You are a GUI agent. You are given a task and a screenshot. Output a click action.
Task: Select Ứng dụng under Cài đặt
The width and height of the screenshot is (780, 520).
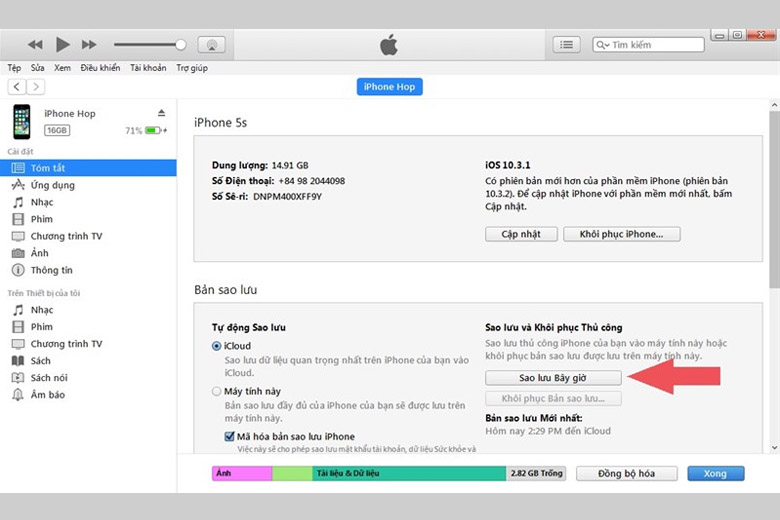click(88, 185)
